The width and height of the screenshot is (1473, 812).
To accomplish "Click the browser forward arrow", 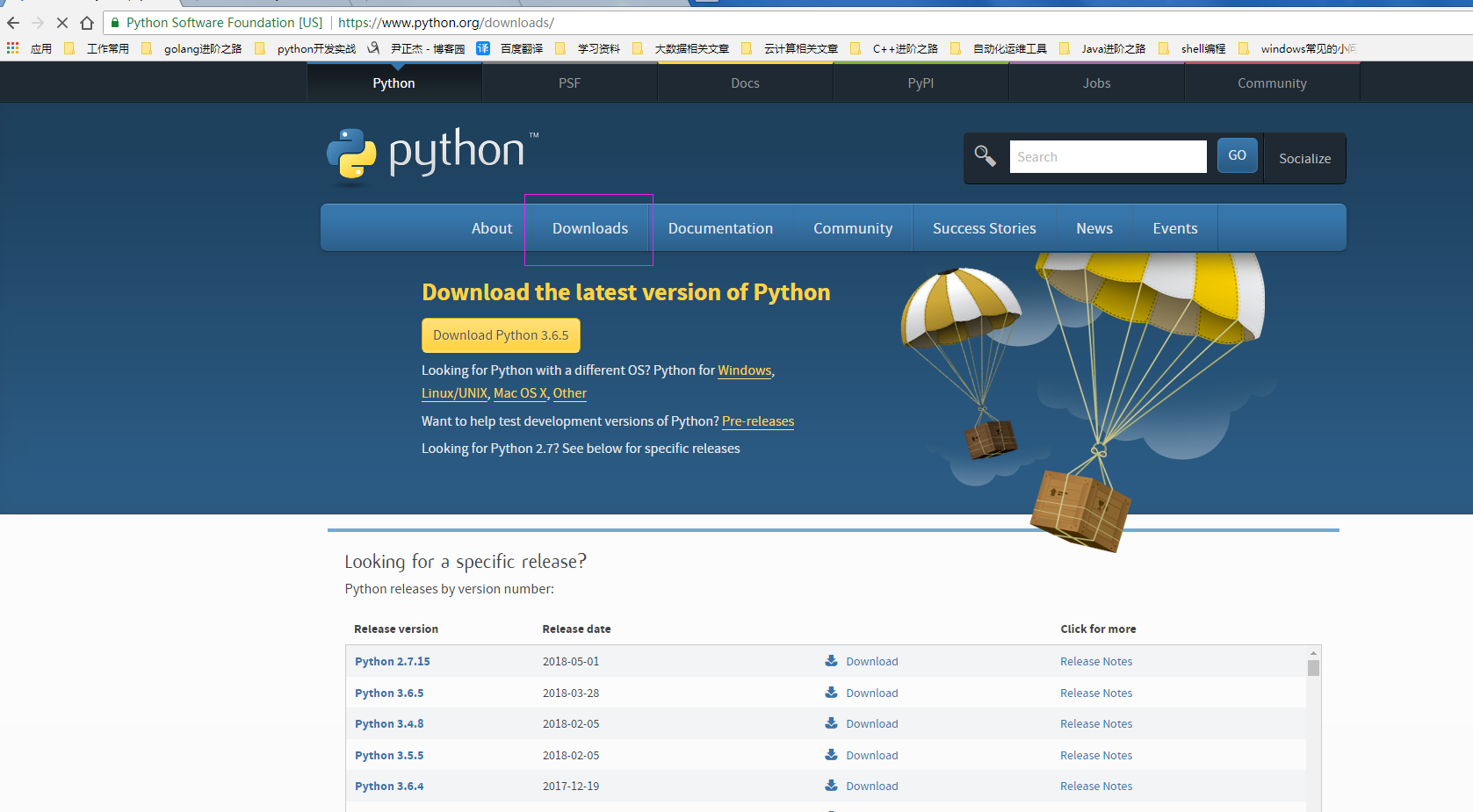I will [x=38, y=23].
